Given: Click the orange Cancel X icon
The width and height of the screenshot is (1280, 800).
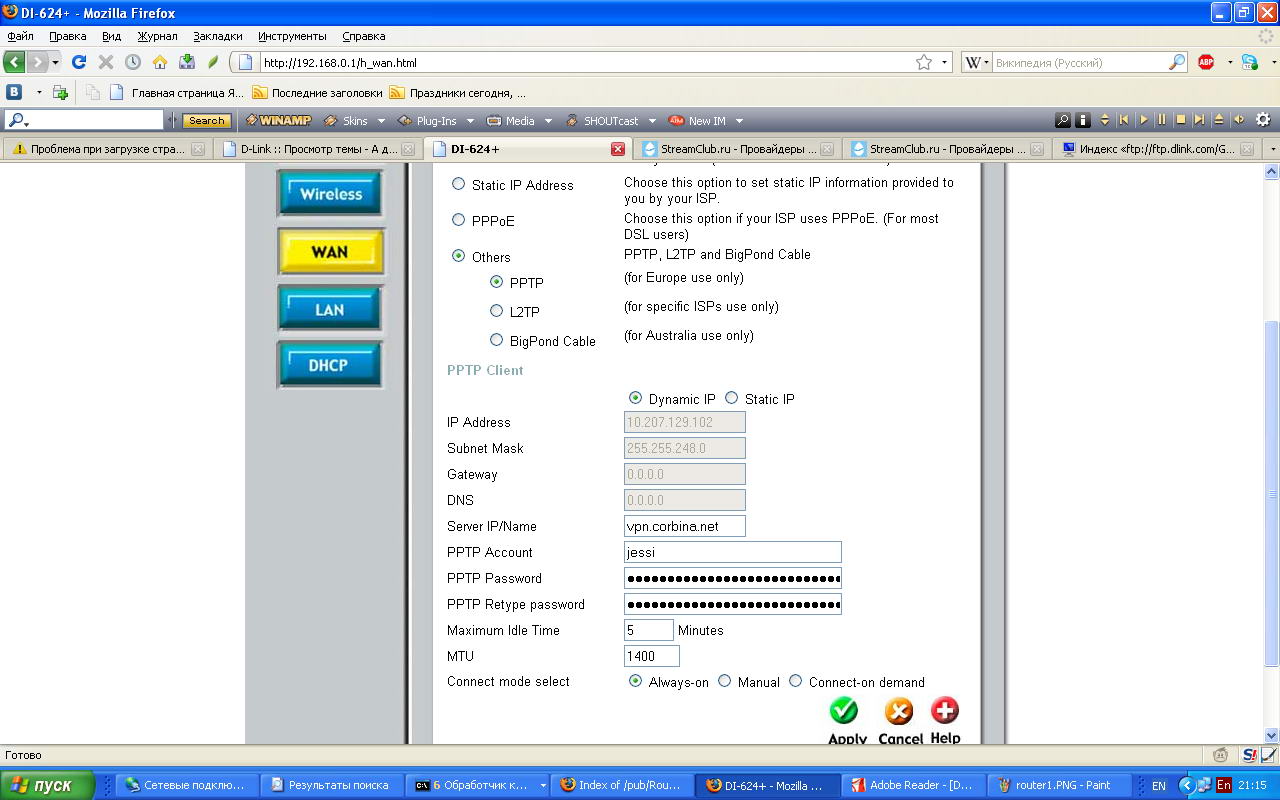Looking at the screenshot, I should [899, 711].
